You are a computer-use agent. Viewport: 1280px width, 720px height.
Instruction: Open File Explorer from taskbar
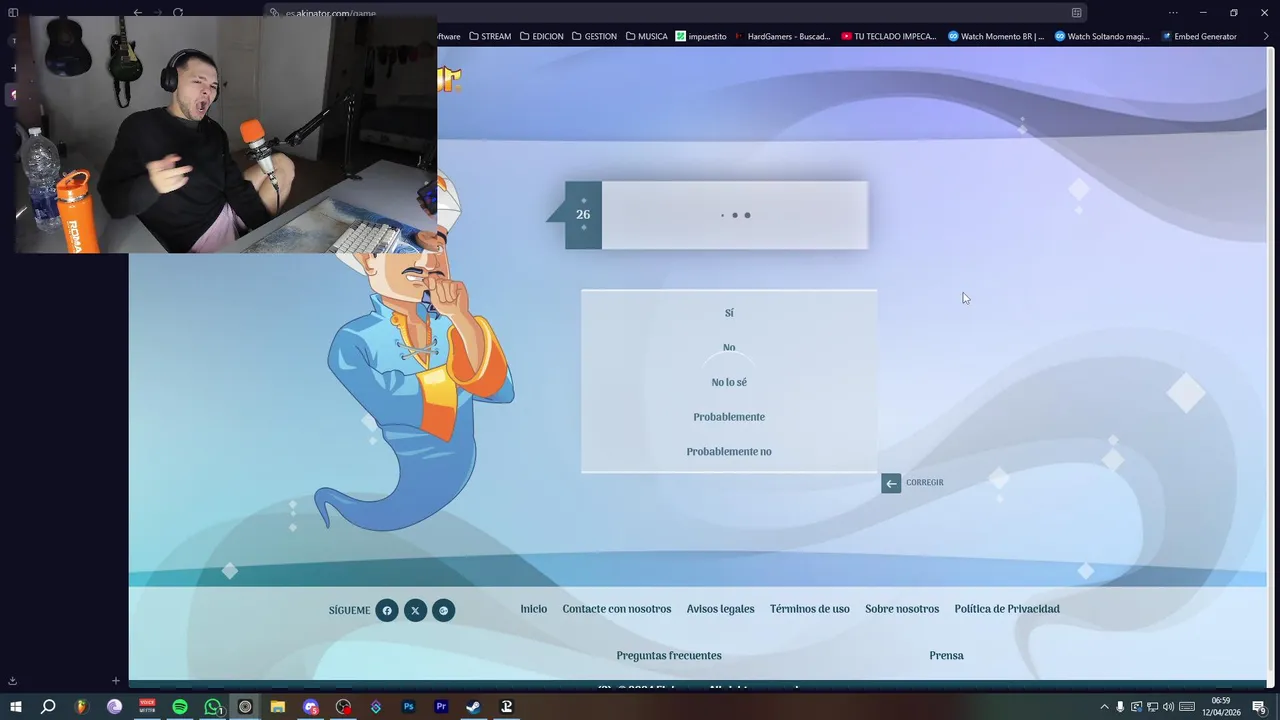click(278, 707)
